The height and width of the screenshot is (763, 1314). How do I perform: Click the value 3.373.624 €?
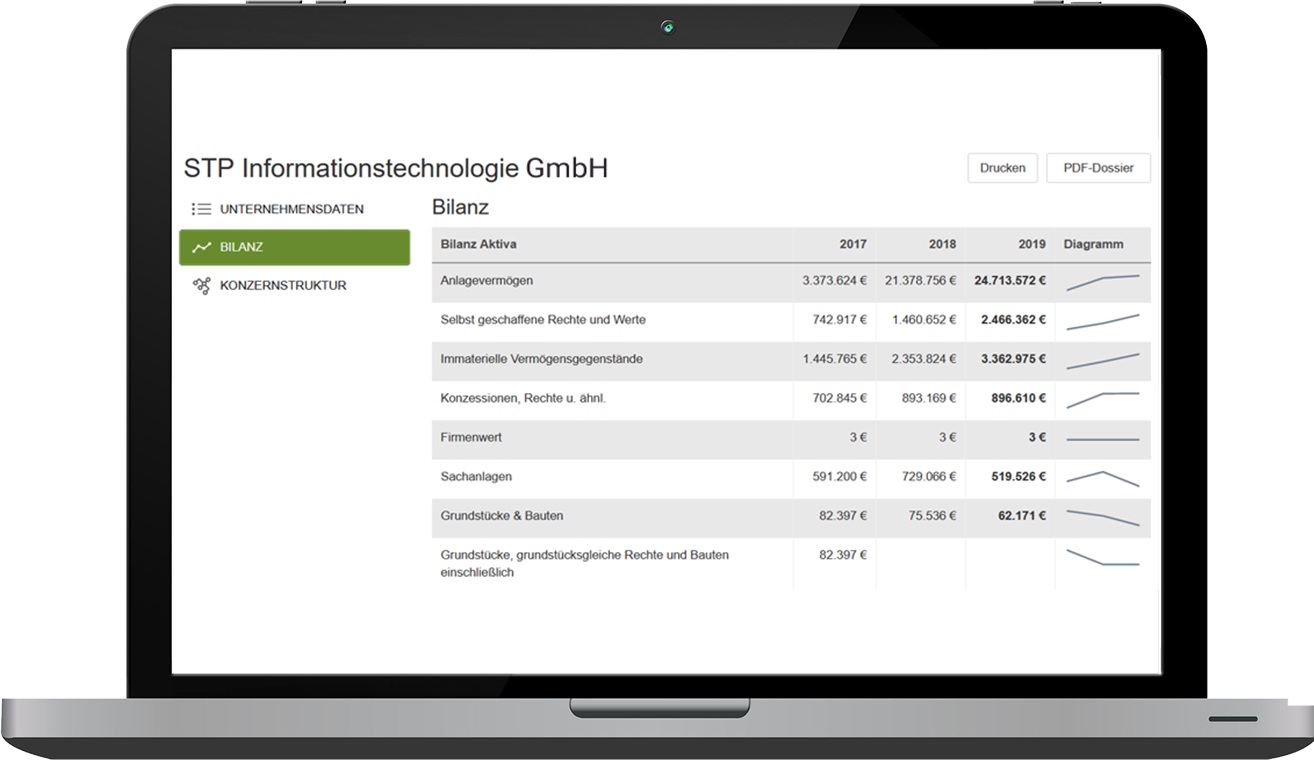pyautogui.click(x=834, y=281)
